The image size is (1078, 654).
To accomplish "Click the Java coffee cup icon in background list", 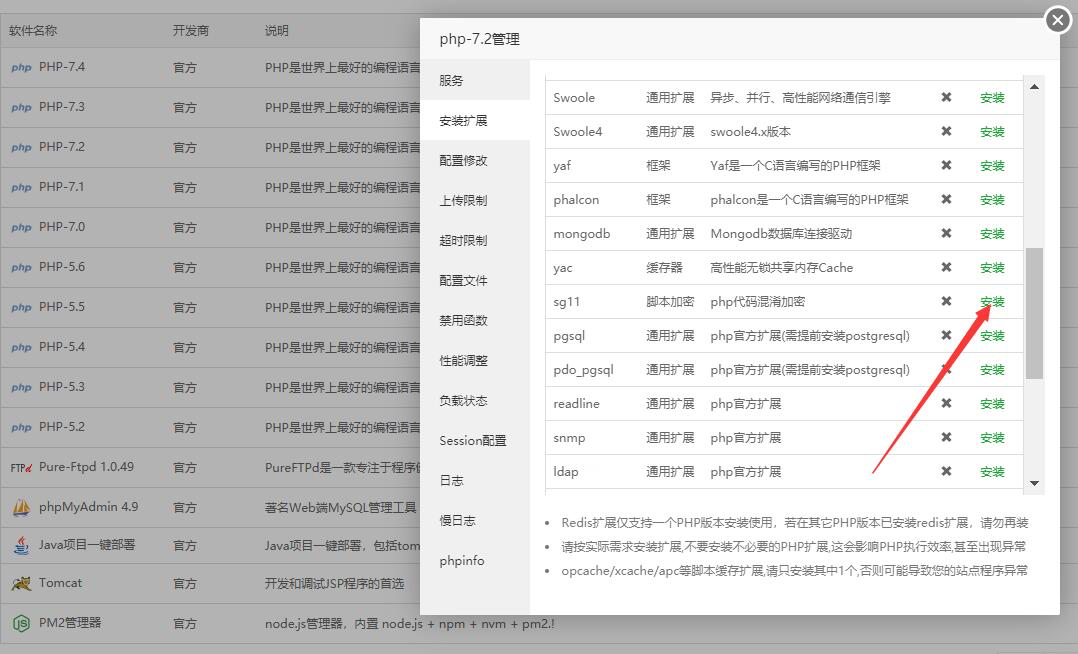I will 21,546.
